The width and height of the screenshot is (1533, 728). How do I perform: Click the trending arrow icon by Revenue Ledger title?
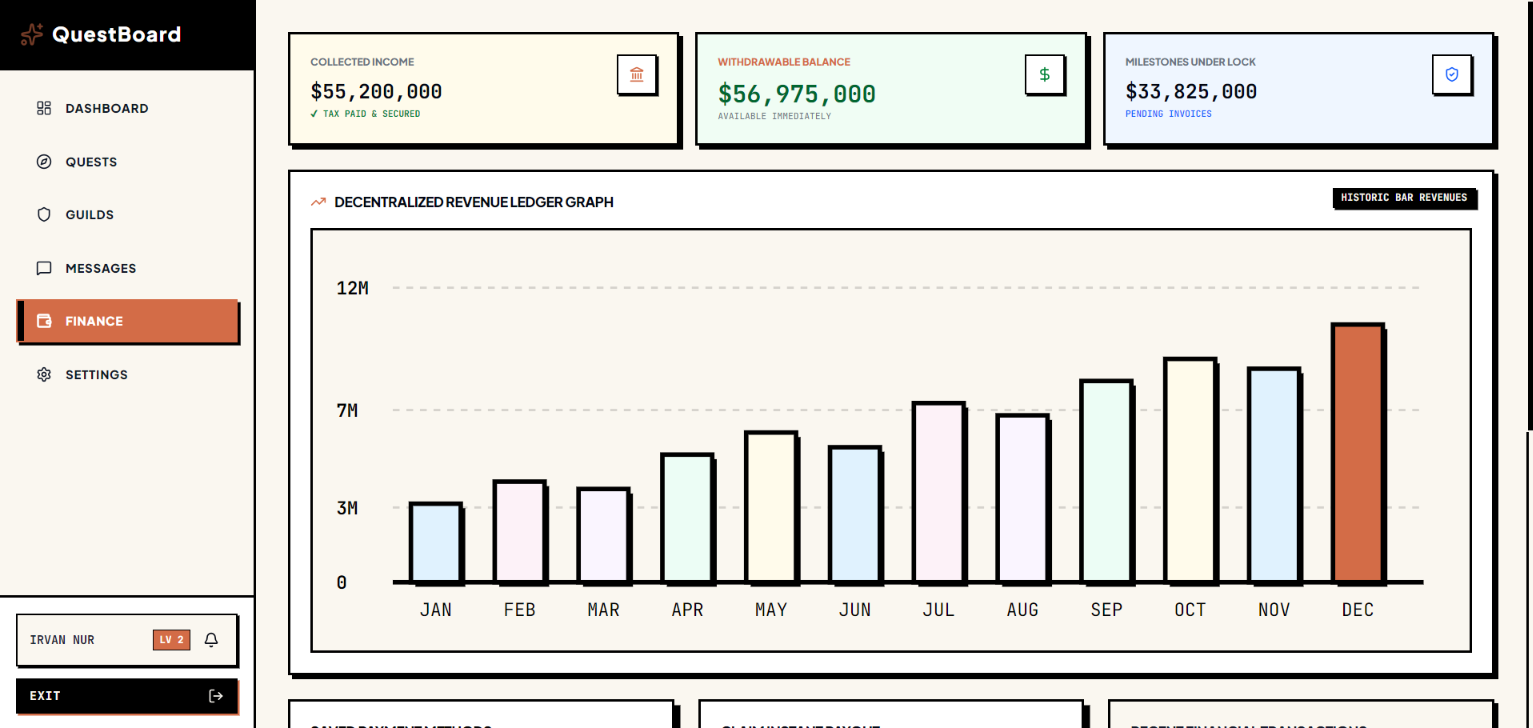click(x=318, y=202)
